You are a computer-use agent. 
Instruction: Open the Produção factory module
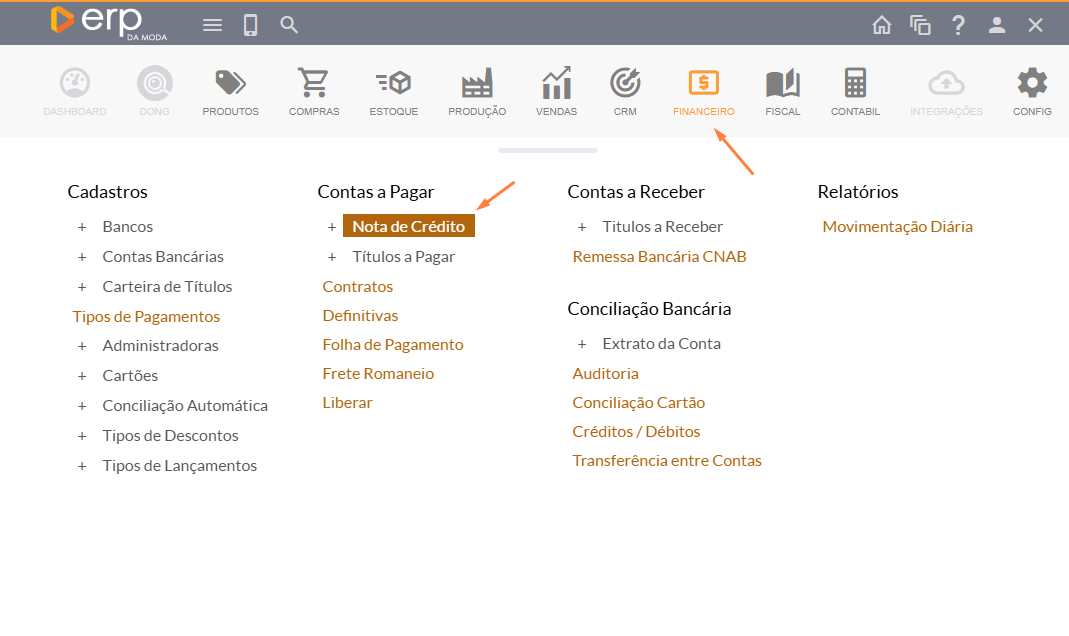tap(477, 84)
